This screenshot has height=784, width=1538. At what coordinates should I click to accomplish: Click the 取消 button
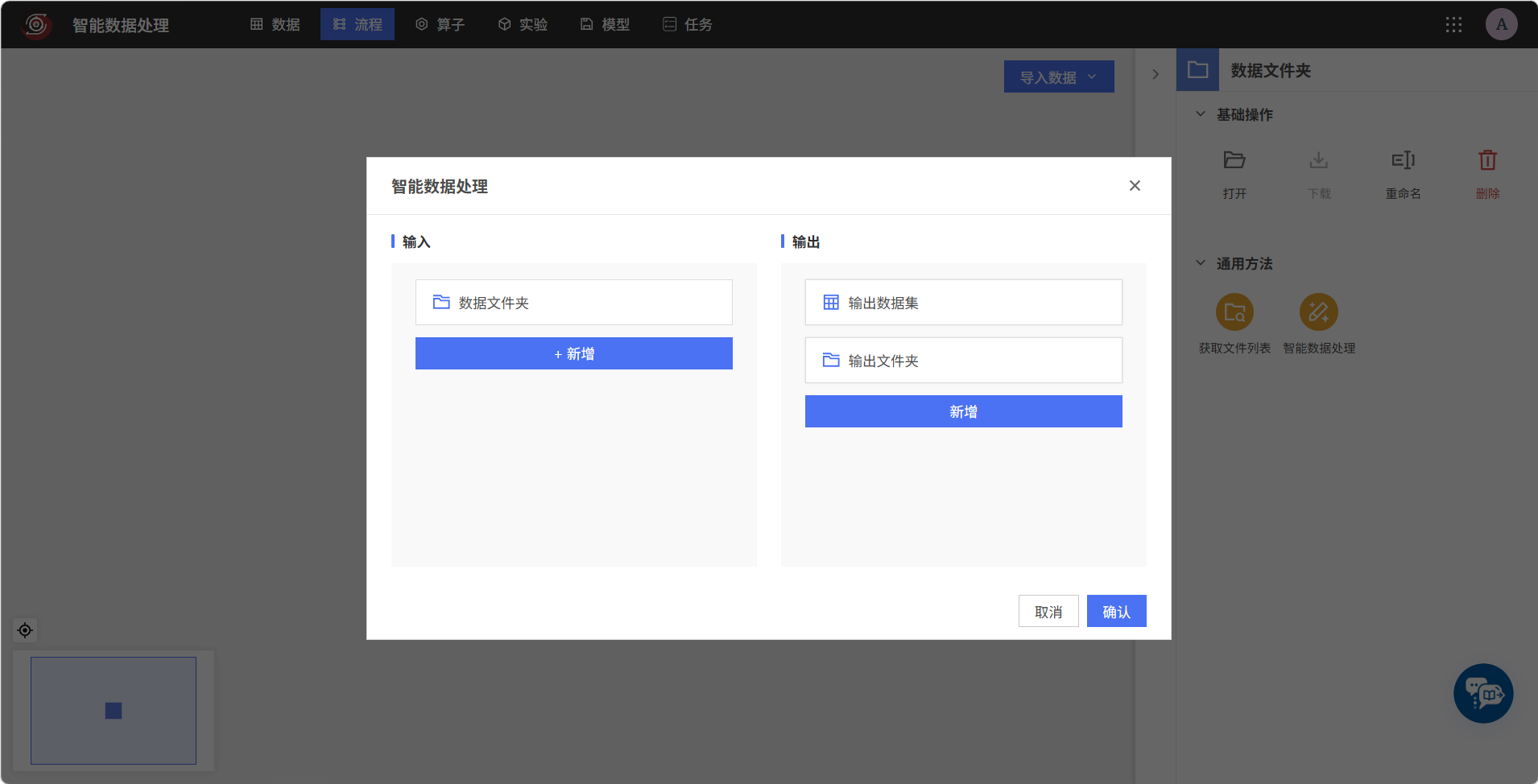coord(1048,612)
